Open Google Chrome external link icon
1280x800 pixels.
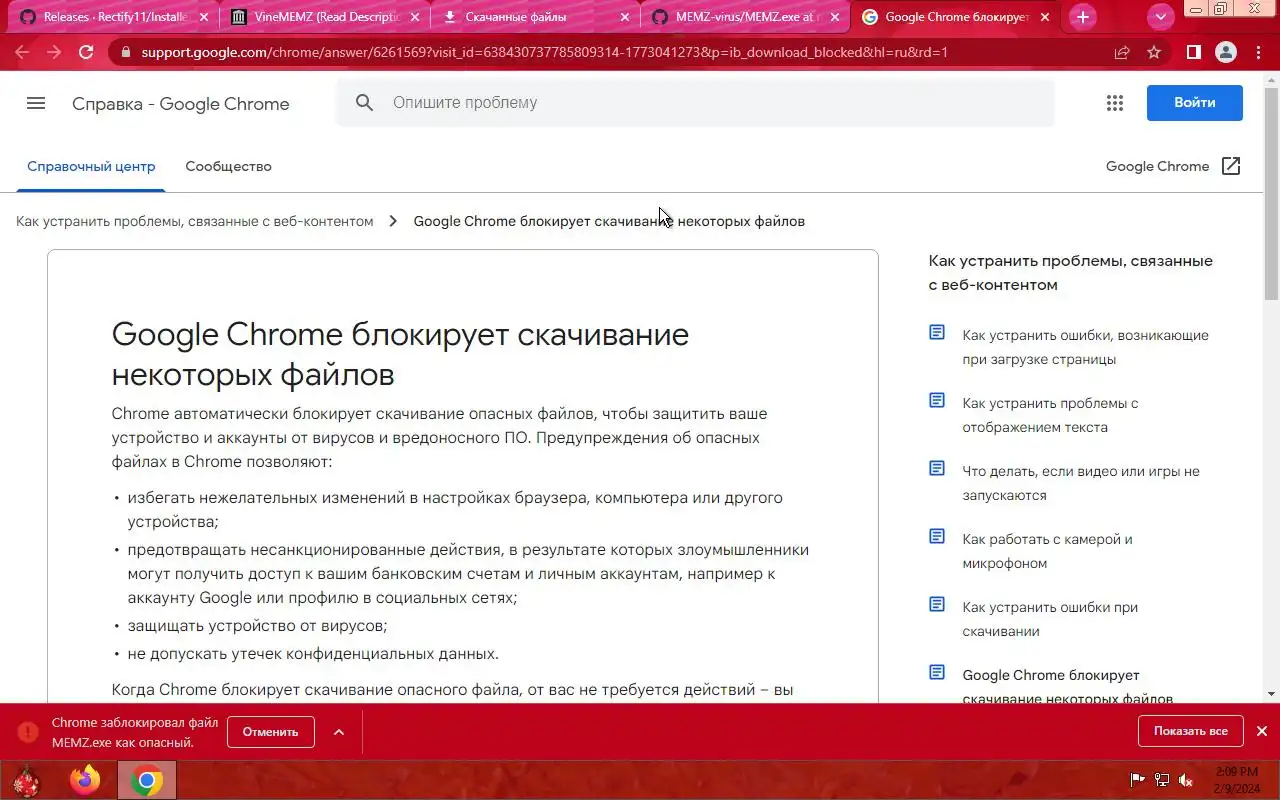(x=1231, y=166)
